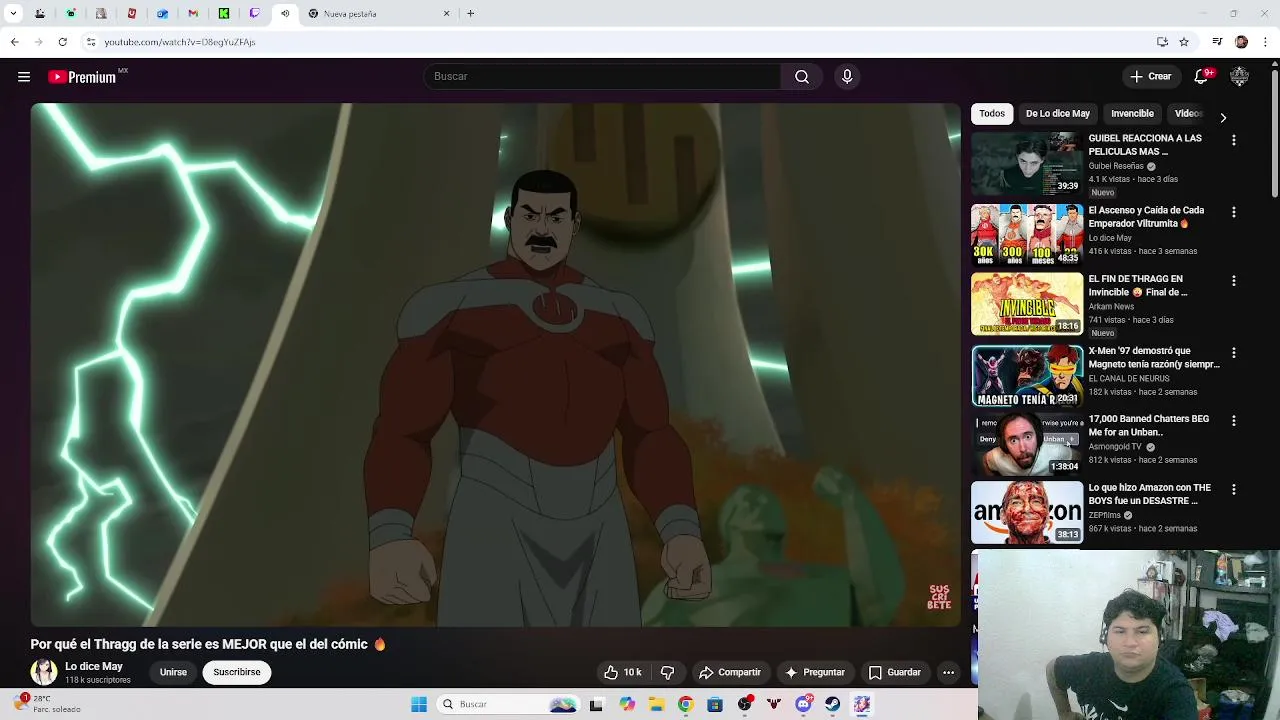The width and height of the screenshot is (1280, 720).
Task: Click the YouTube search magnifier button
Action: click(x=802, y=77)
